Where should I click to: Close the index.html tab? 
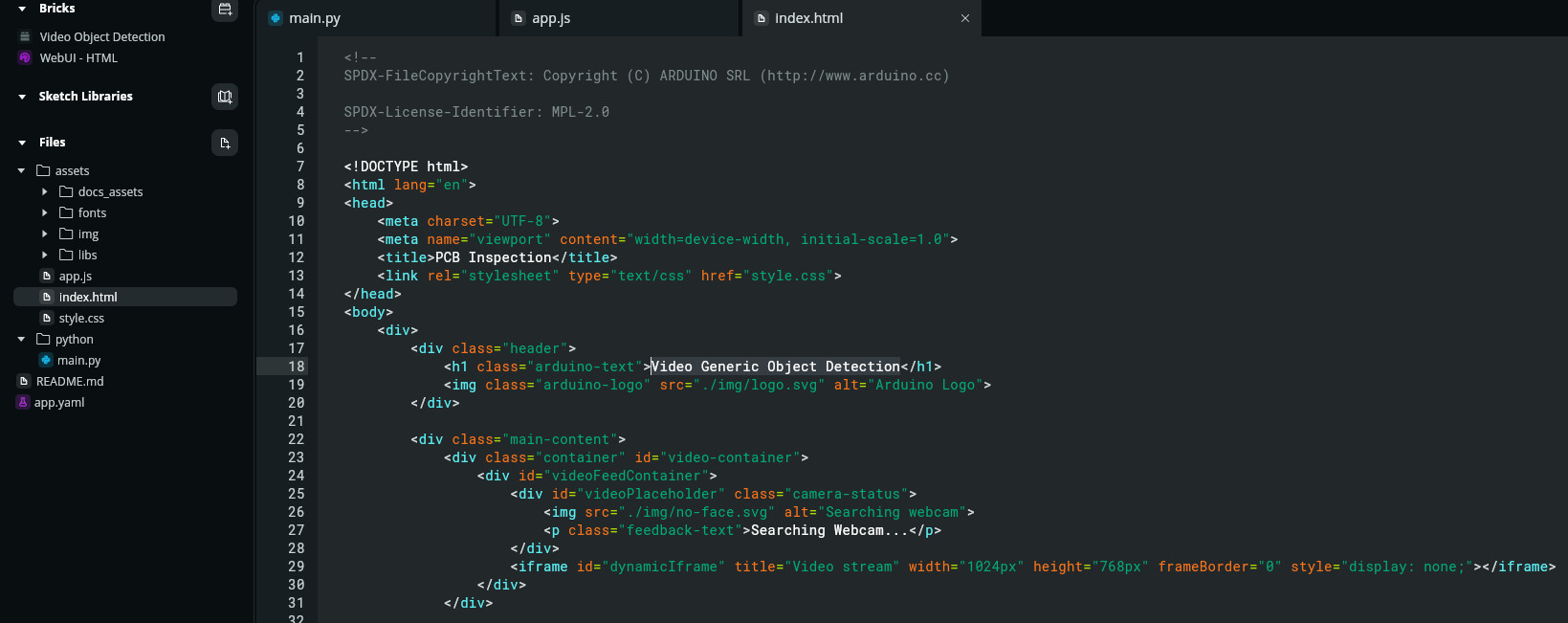(965, 18)
